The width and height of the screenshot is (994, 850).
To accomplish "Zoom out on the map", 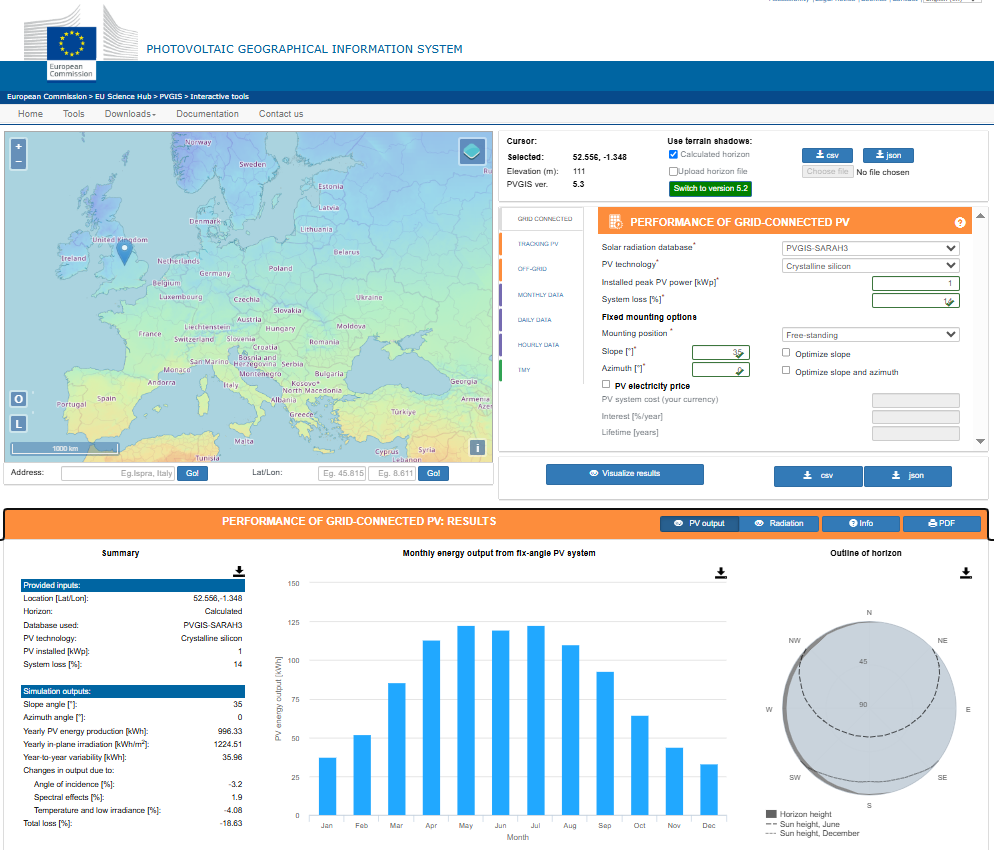I will click(x=18, y=161).
